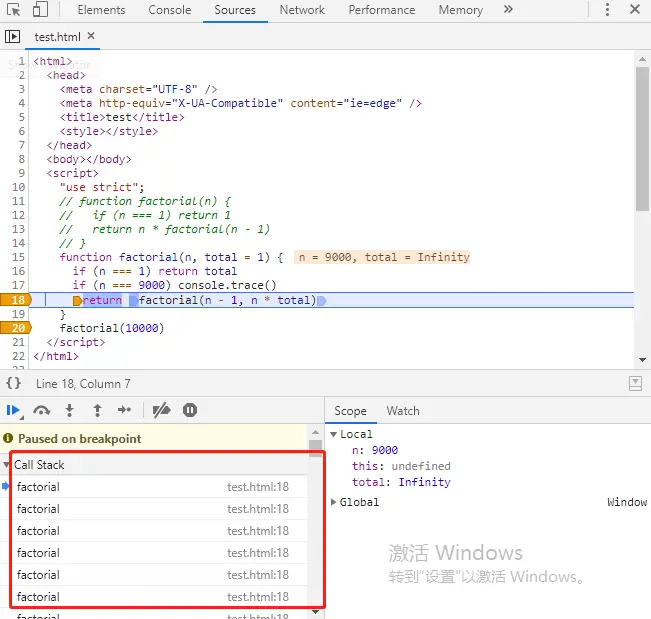Expand the Global scope section
651x619 pixels.
(333, 502)
